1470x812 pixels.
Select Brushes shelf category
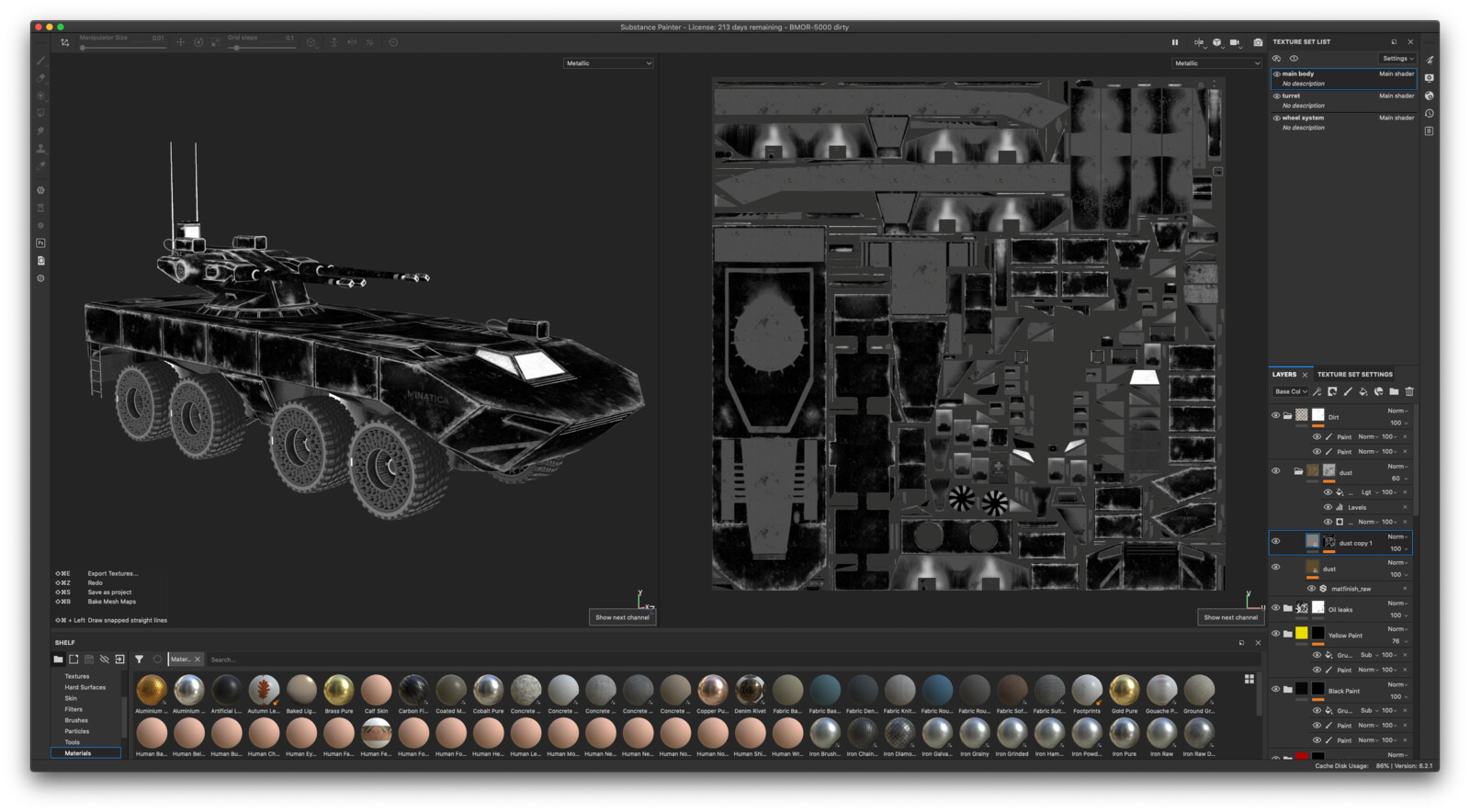(76, 721)
